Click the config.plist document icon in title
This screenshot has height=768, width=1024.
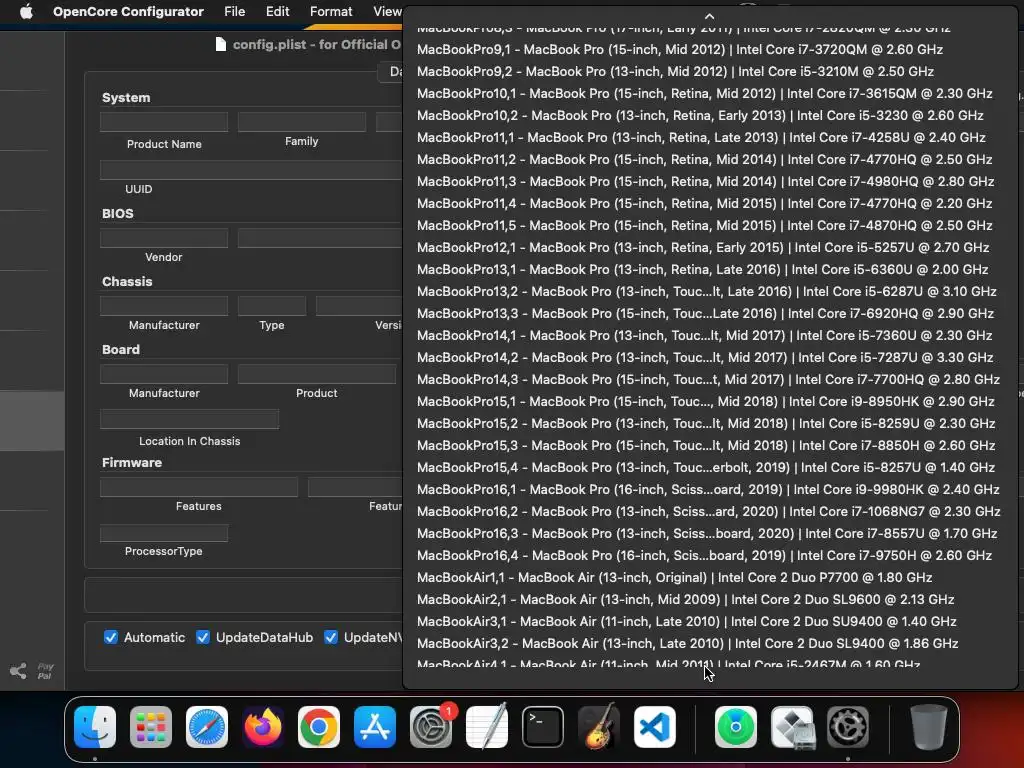221,44
